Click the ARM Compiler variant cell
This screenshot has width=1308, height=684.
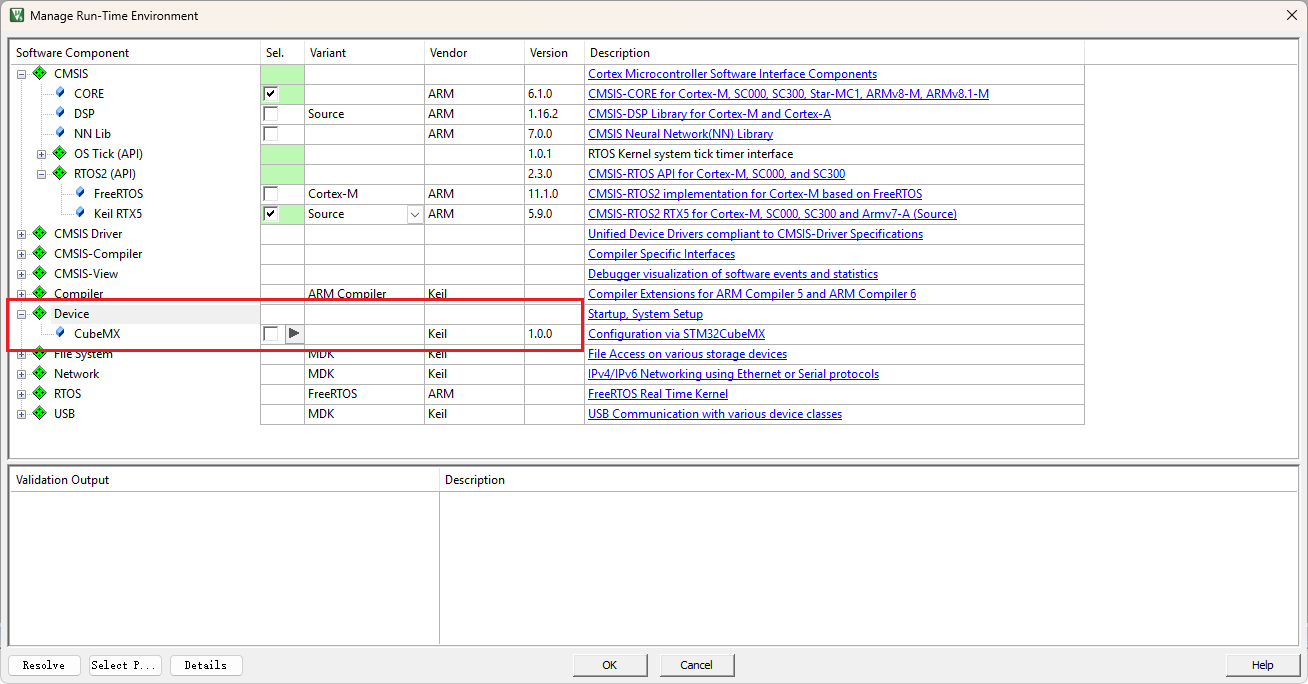click(364, 294)
